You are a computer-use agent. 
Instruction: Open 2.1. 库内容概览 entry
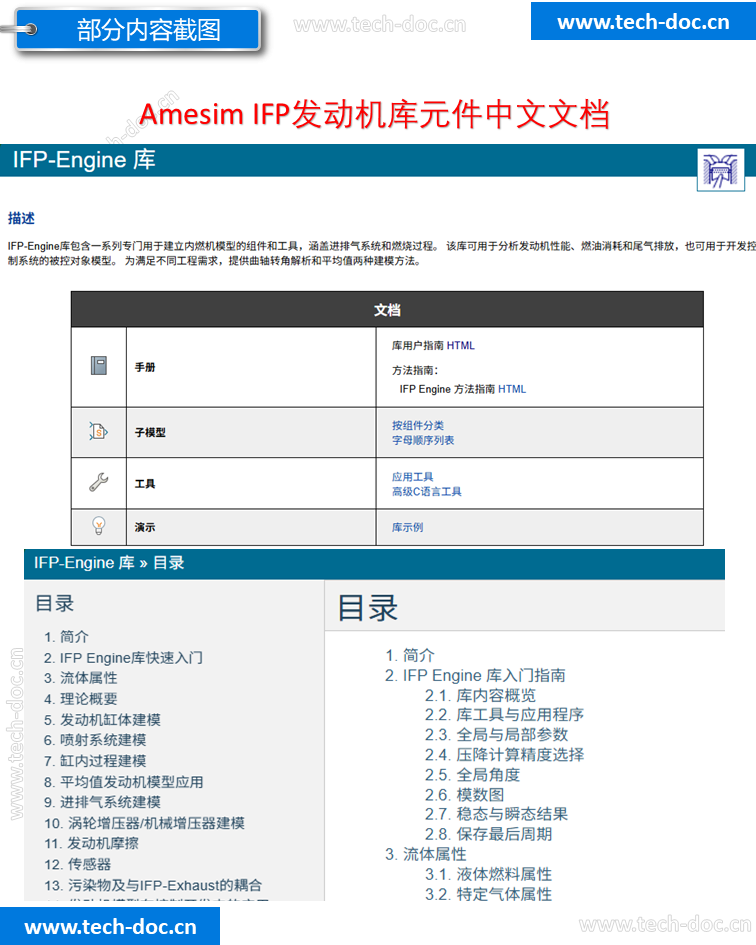click(480, 695)
